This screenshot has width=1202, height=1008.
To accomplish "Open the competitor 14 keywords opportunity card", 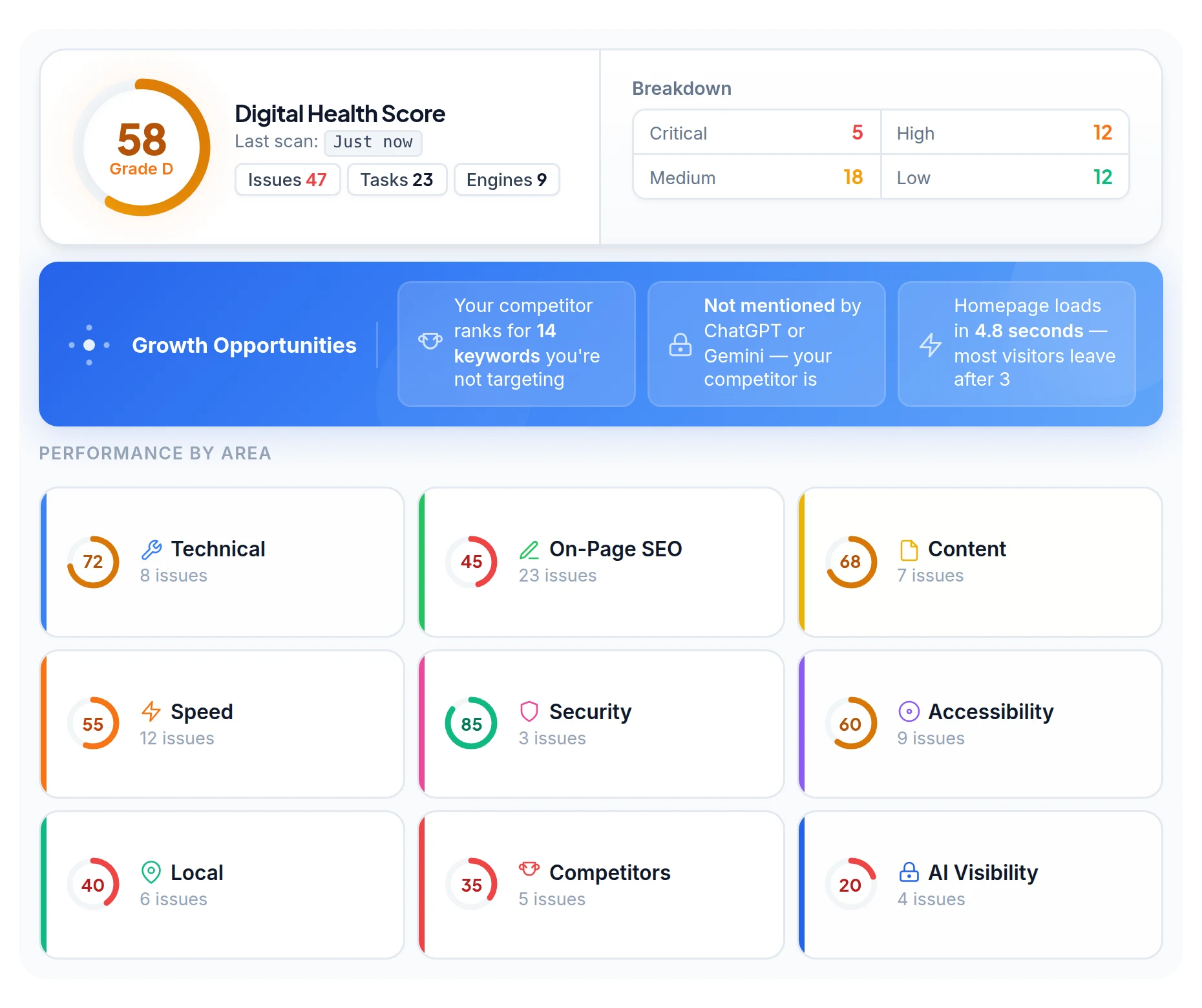I will (516, 344).
